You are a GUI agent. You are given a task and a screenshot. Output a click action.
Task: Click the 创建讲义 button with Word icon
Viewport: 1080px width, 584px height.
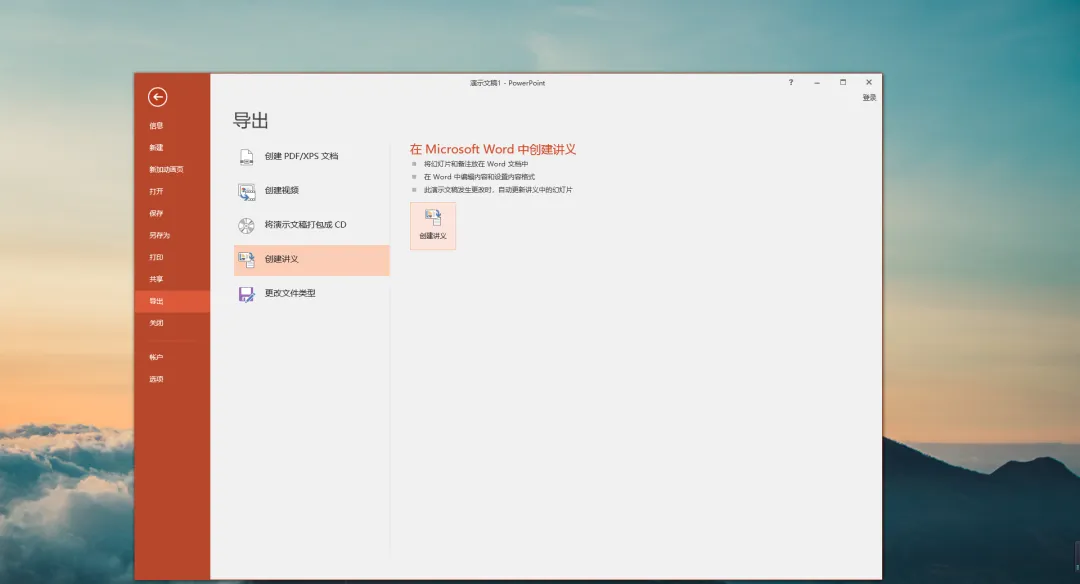pos(433,226)
